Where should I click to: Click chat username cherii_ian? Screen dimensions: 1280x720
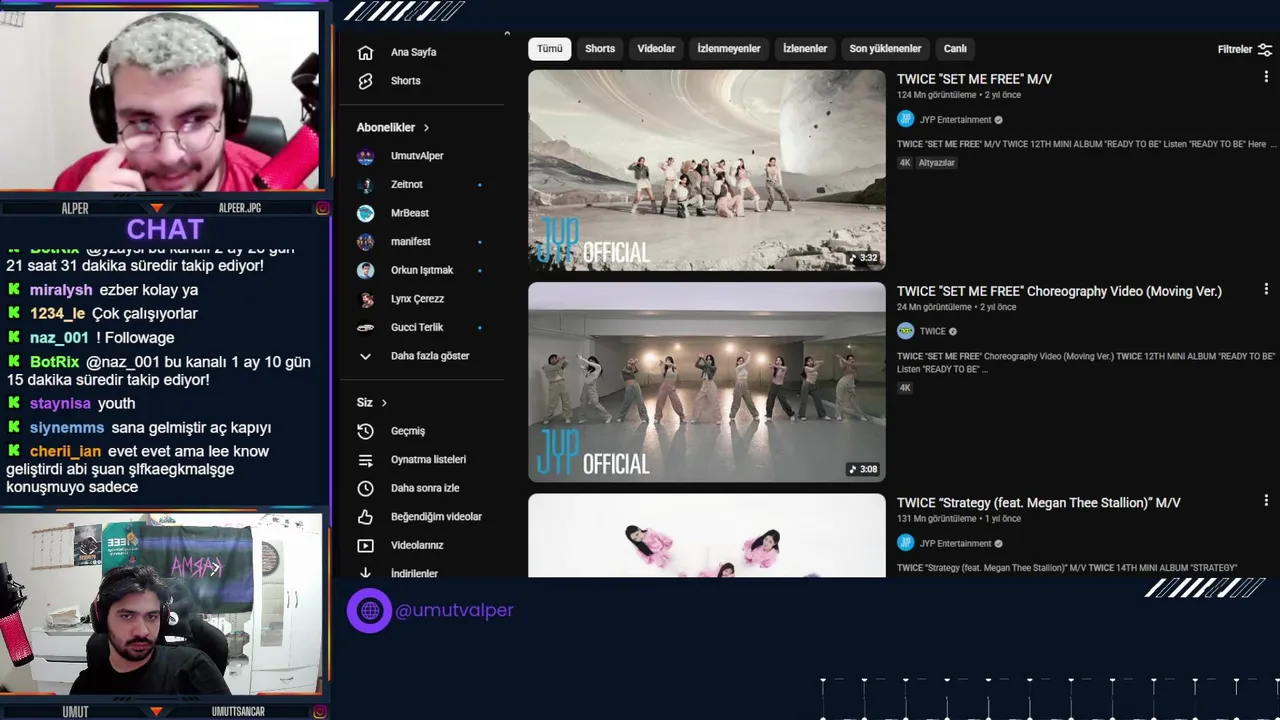click(65, 452)
